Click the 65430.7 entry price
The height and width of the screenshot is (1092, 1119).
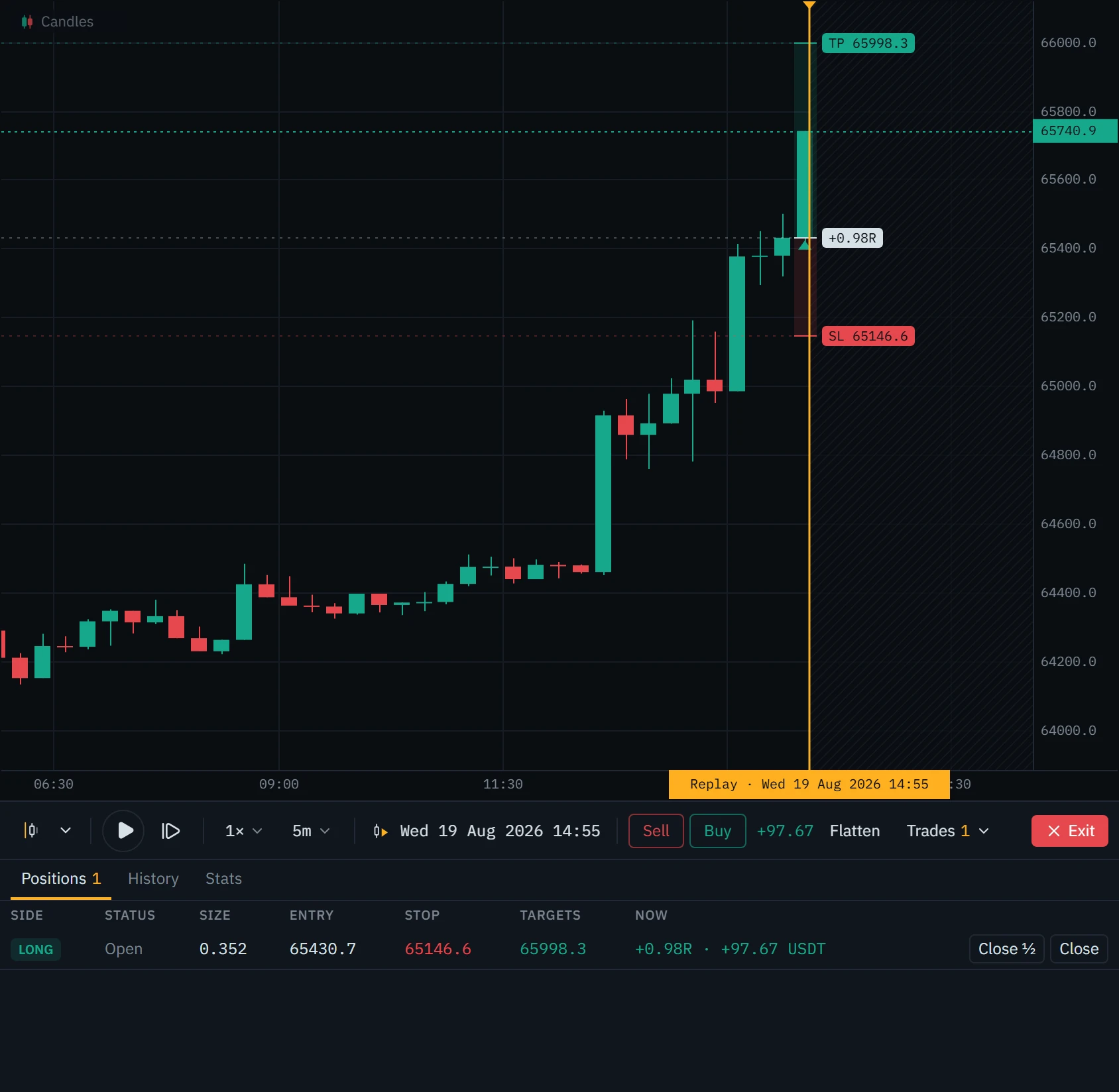tap(323, 949)
